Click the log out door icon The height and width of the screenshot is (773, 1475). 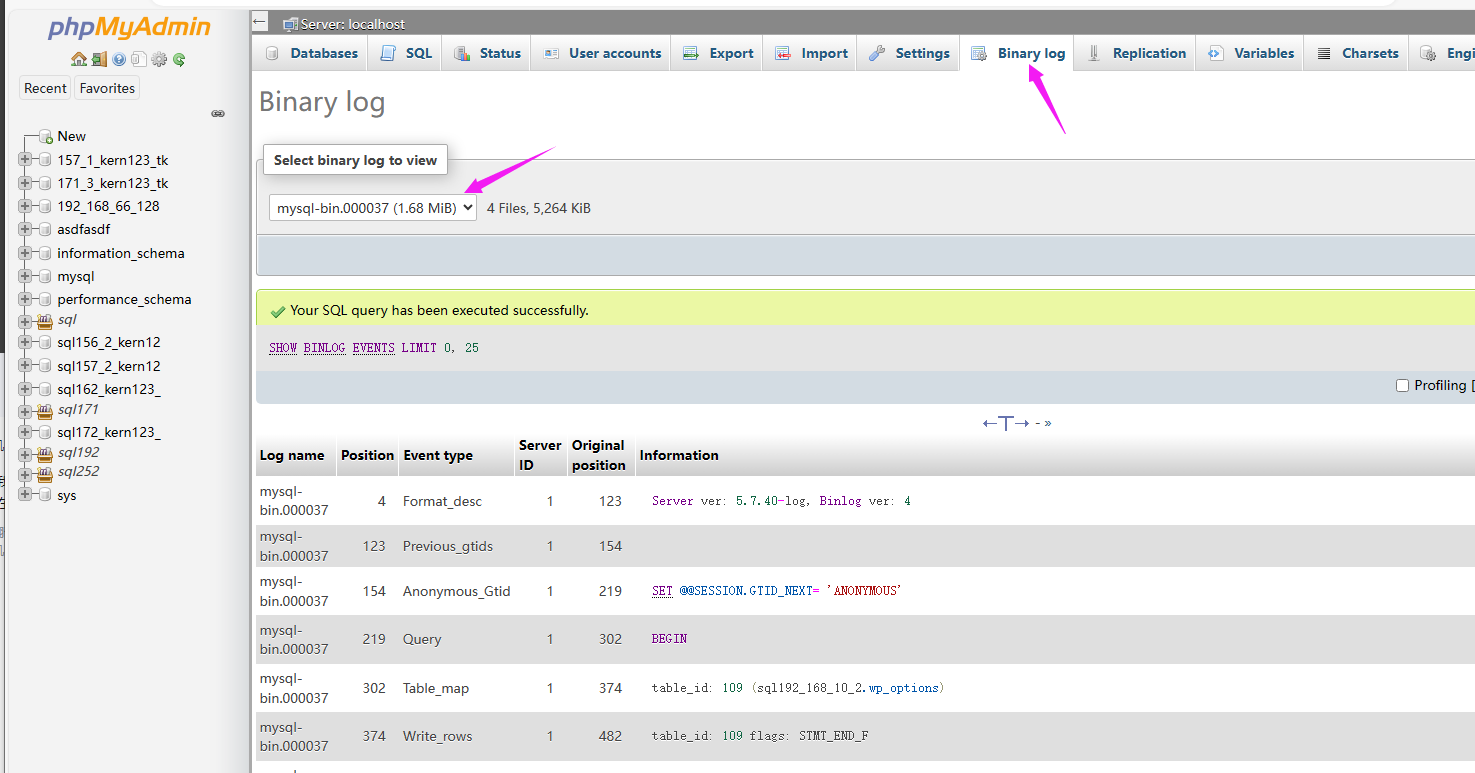tap(99, 59)
